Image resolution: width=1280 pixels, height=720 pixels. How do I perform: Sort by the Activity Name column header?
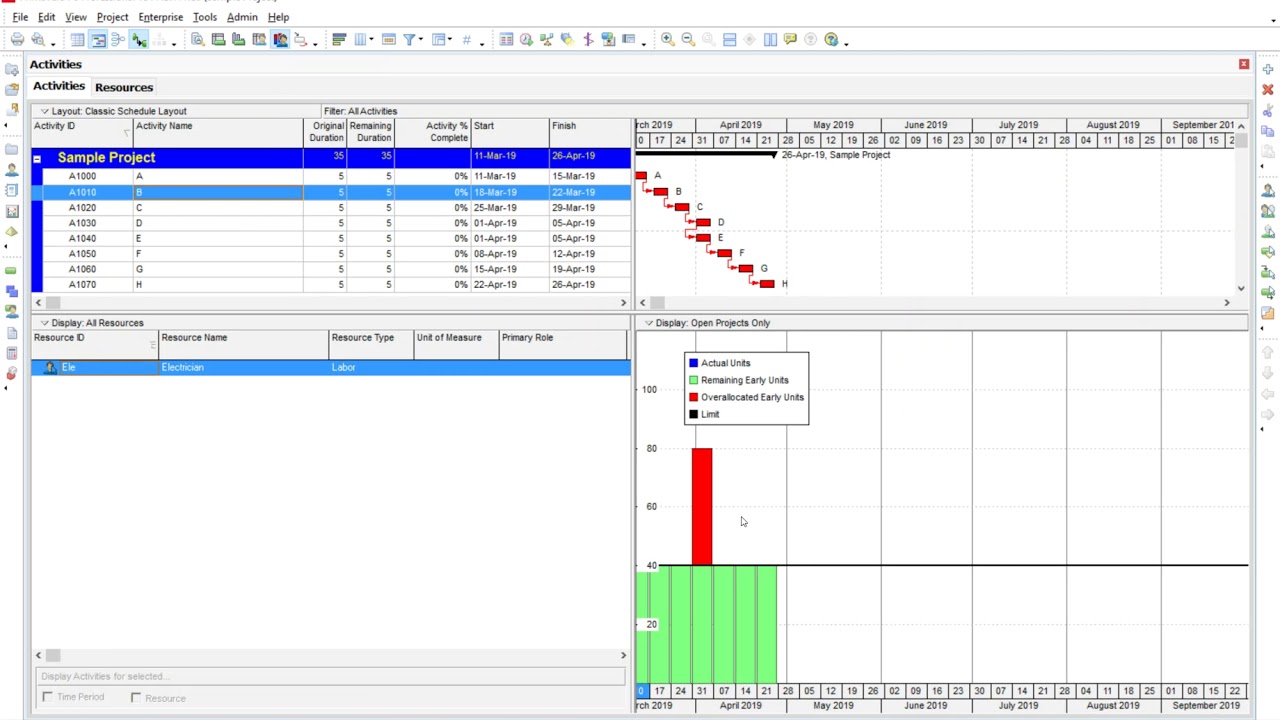coord(218,132)
